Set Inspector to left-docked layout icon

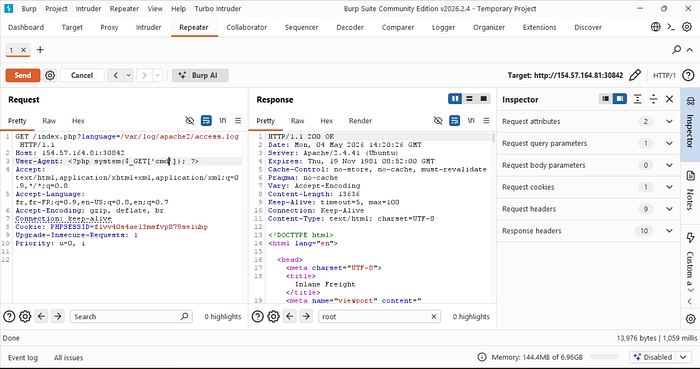point(605,99)
